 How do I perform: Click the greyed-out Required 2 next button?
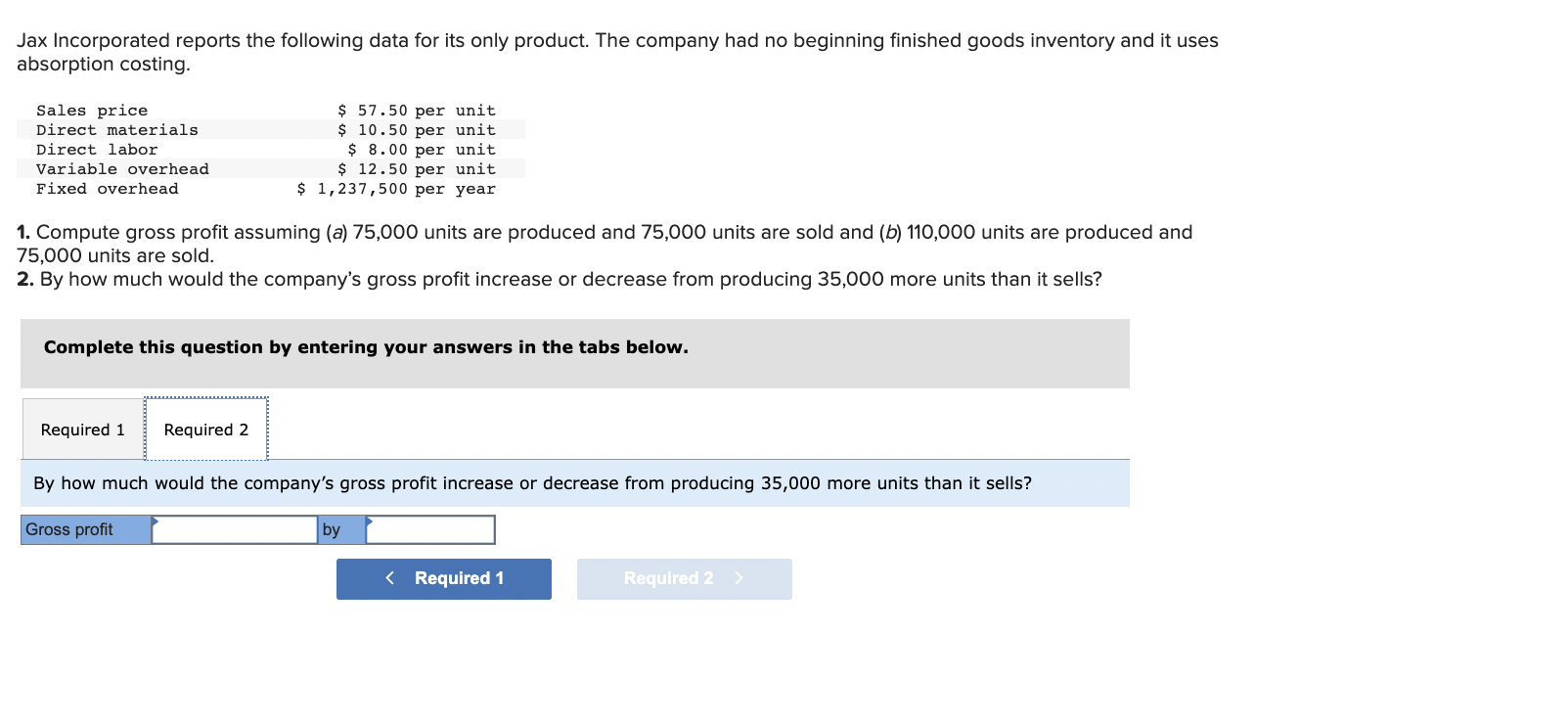point(685,579)
